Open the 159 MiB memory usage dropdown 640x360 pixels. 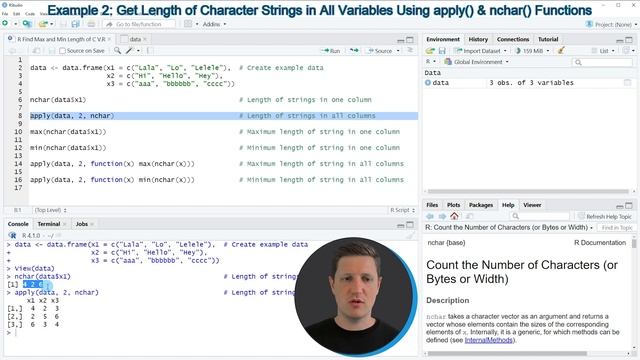pyautogui.click(x=532, y=51)
